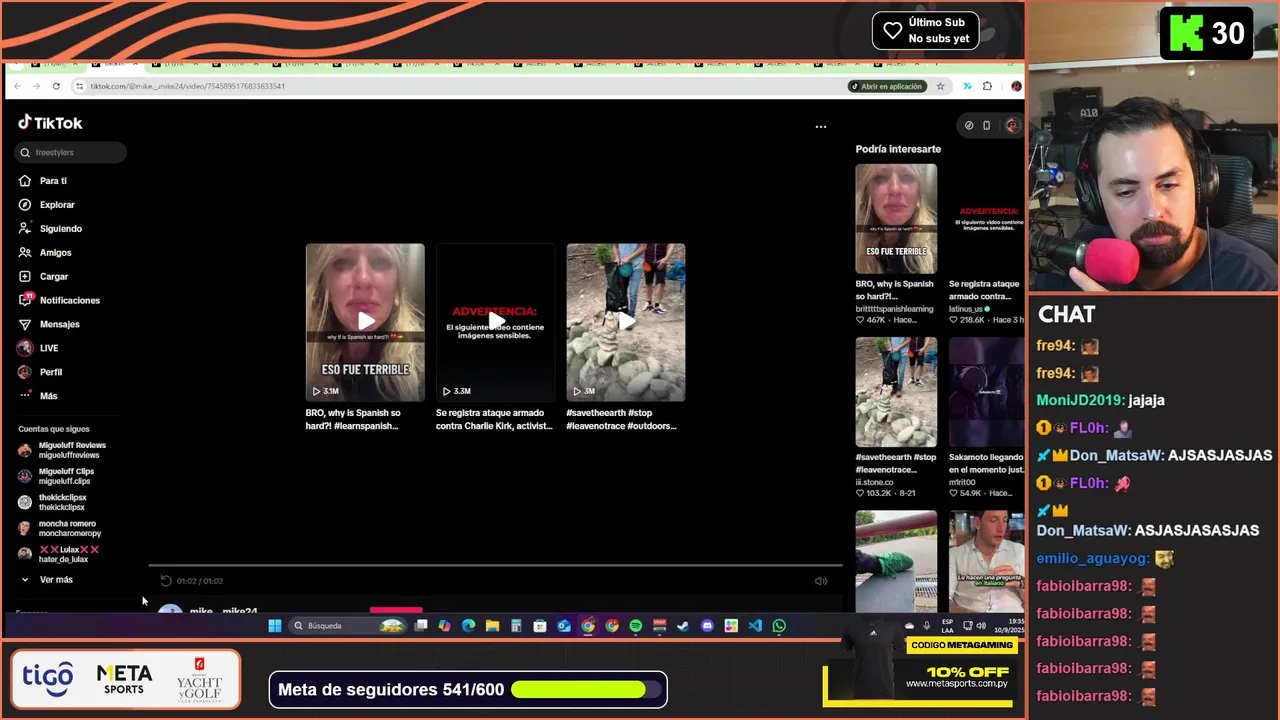
Task: Reload the TikTok page
Action: coord(56,86)
